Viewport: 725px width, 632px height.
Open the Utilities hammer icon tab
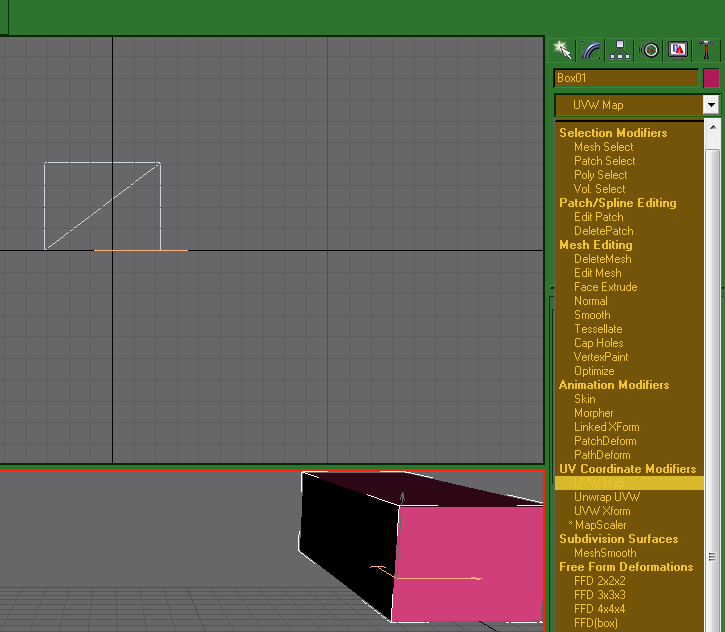(x=707, y=50)
